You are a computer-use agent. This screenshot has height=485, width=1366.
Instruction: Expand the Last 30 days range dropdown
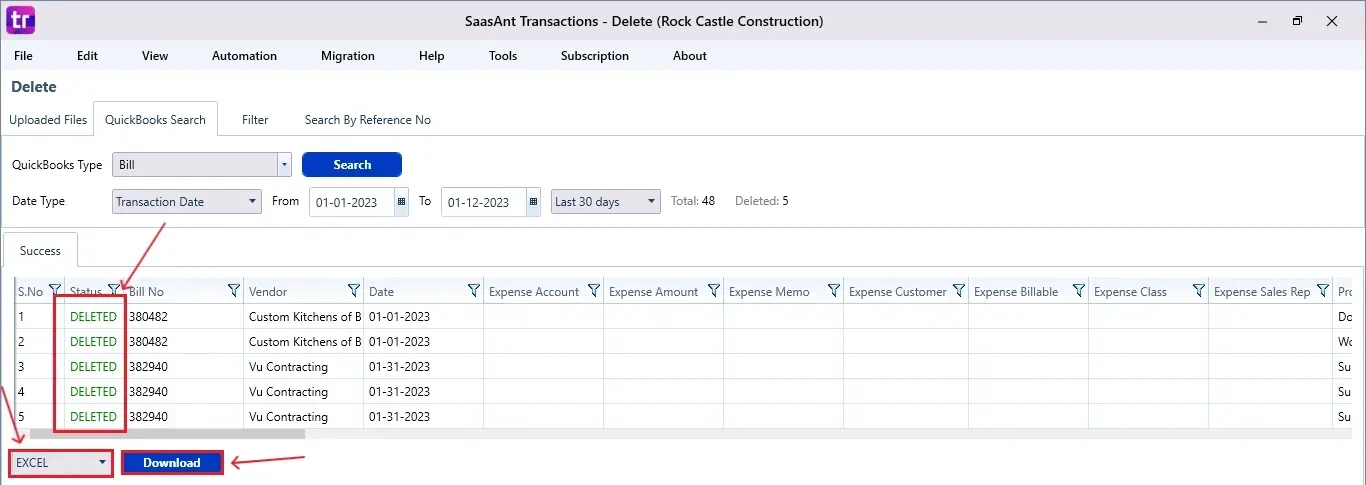652,202
